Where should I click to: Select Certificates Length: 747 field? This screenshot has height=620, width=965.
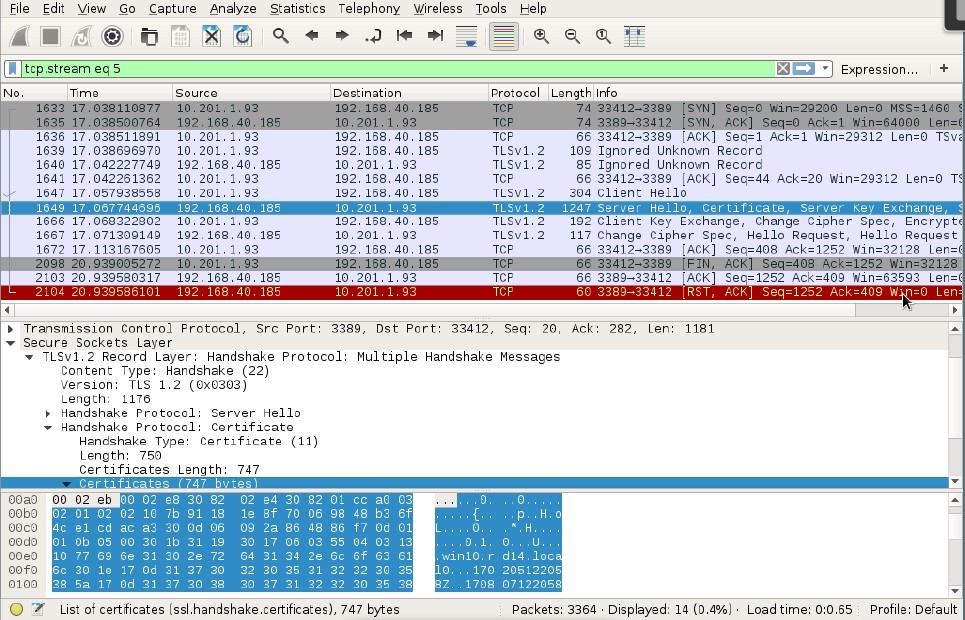(169, 470)
